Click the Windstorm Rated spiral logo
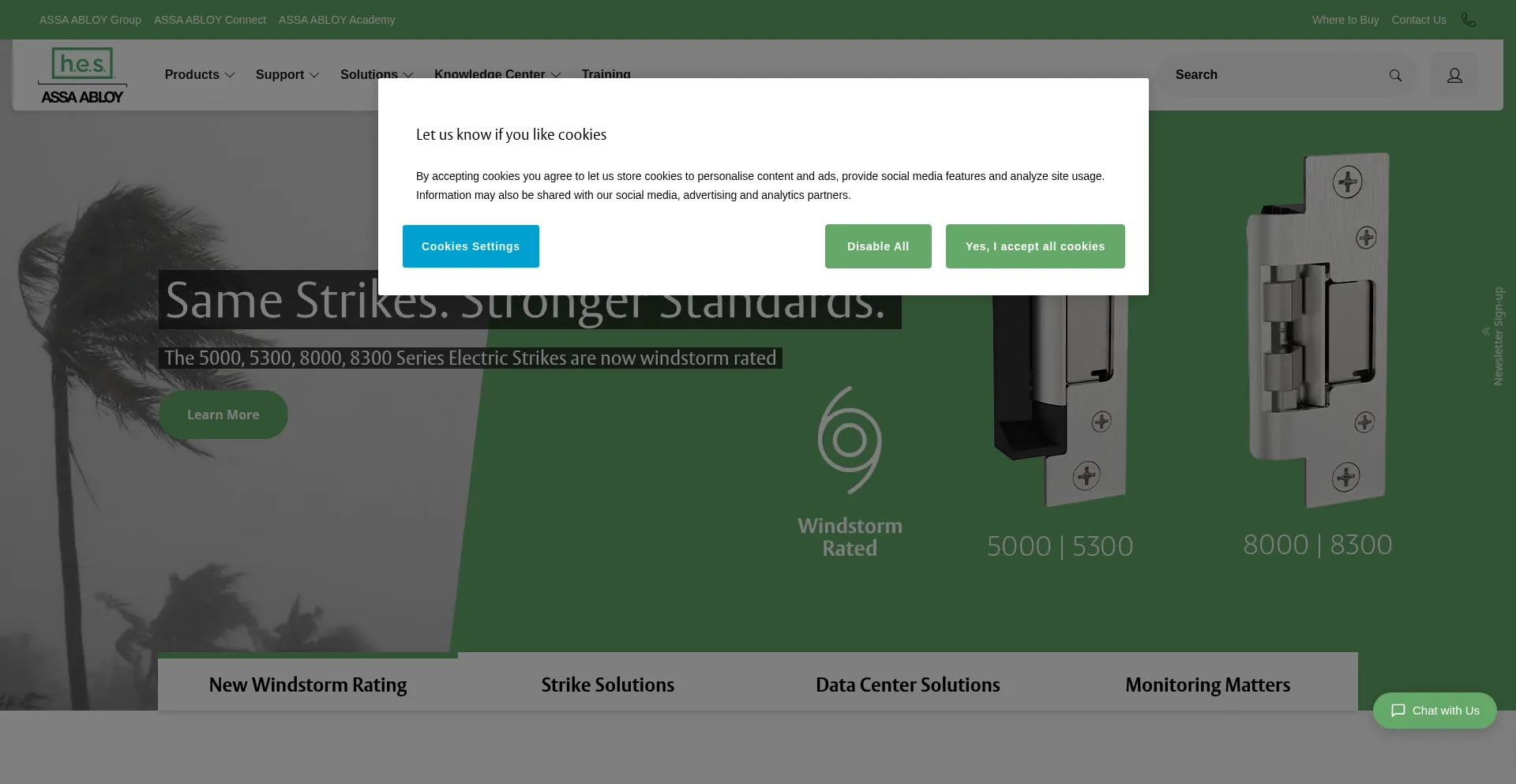The height and width of the screenshot is (784, 1516). click(850, 440)
